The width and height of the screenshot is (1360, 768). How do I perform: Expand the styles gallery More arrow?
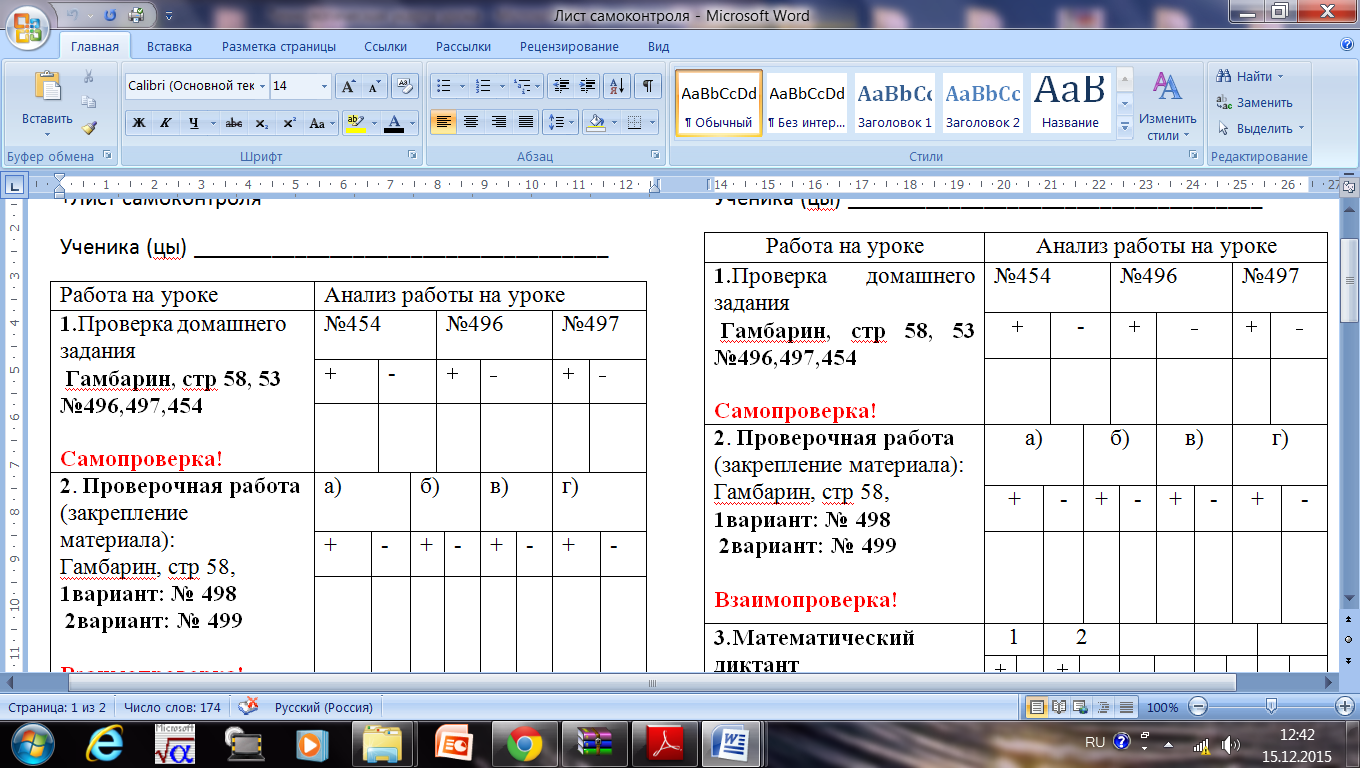(x=1124, y=127)
